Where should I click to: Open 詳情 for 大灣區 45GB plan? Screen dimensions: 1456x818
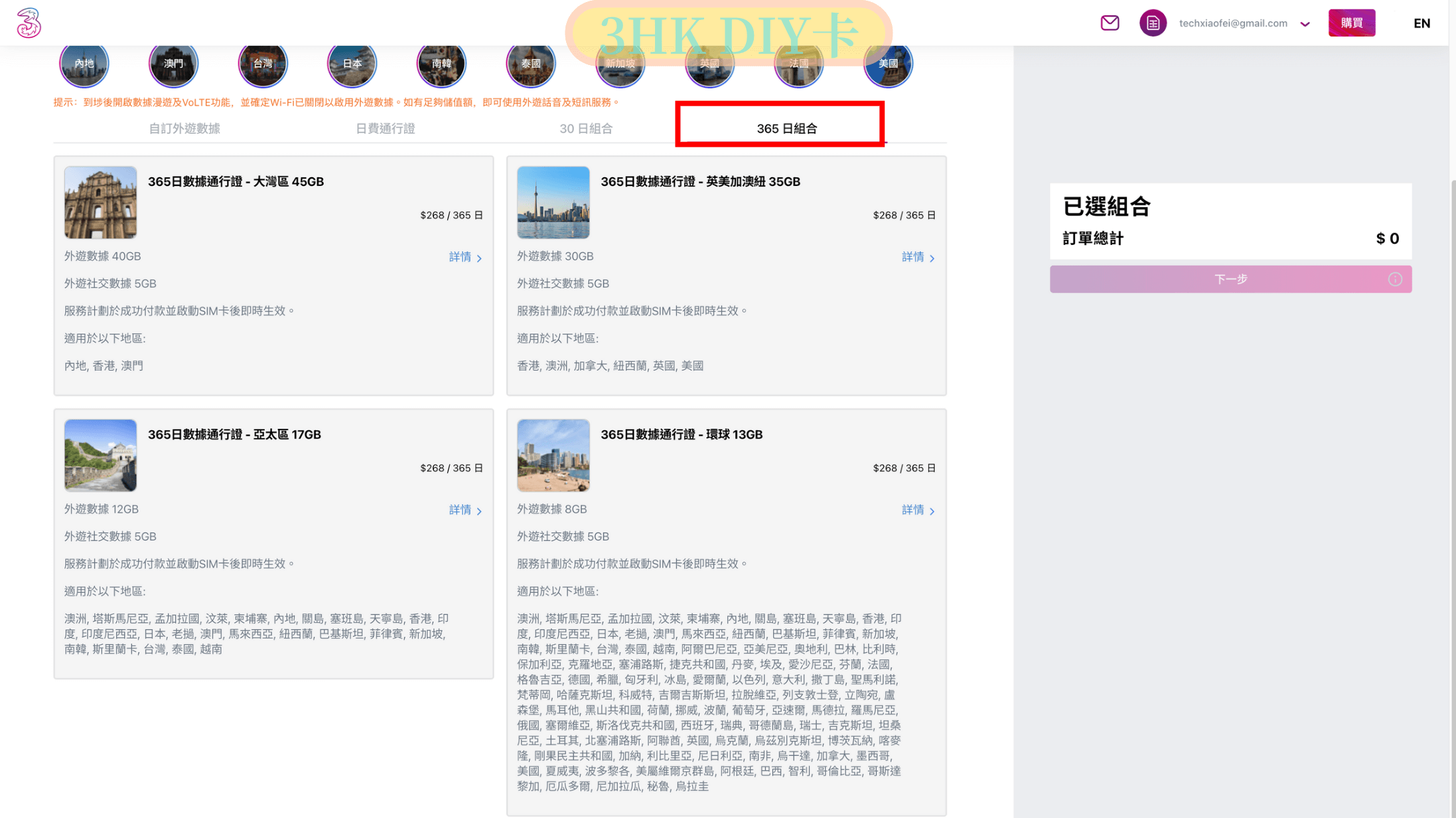click(x=465, y=257)
